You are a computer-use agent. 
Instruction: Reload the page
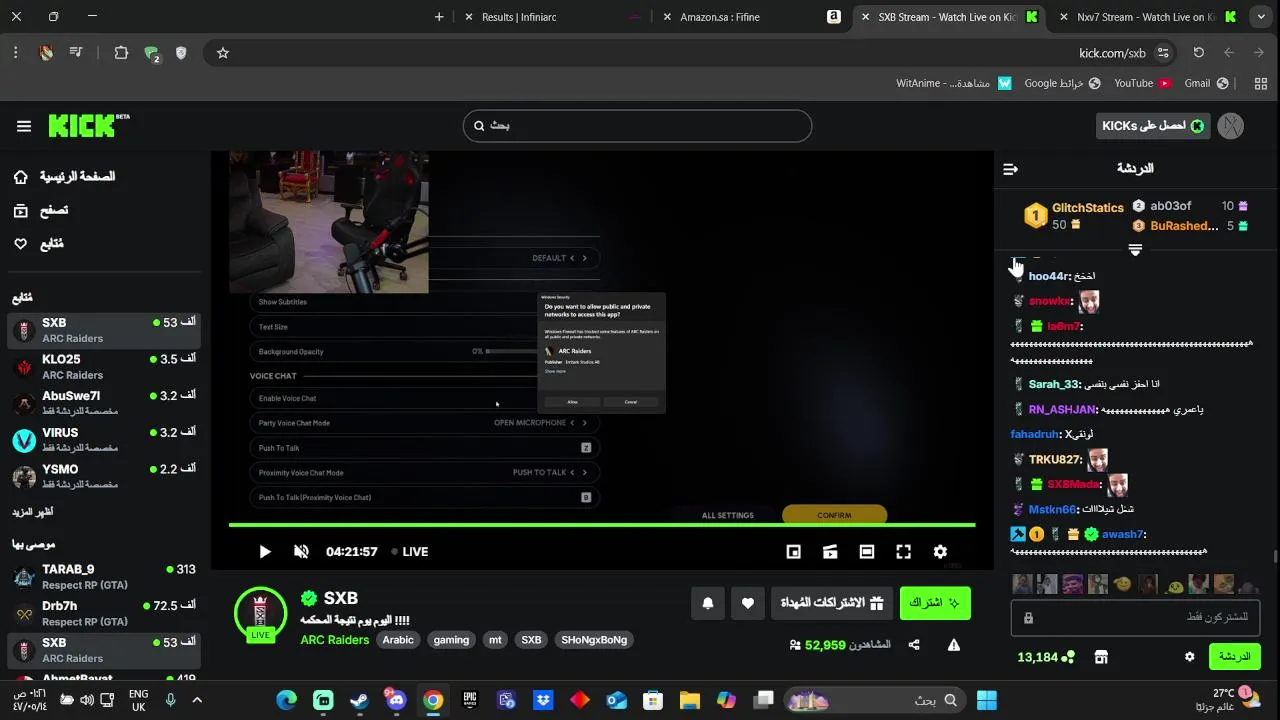[1198, 53]
